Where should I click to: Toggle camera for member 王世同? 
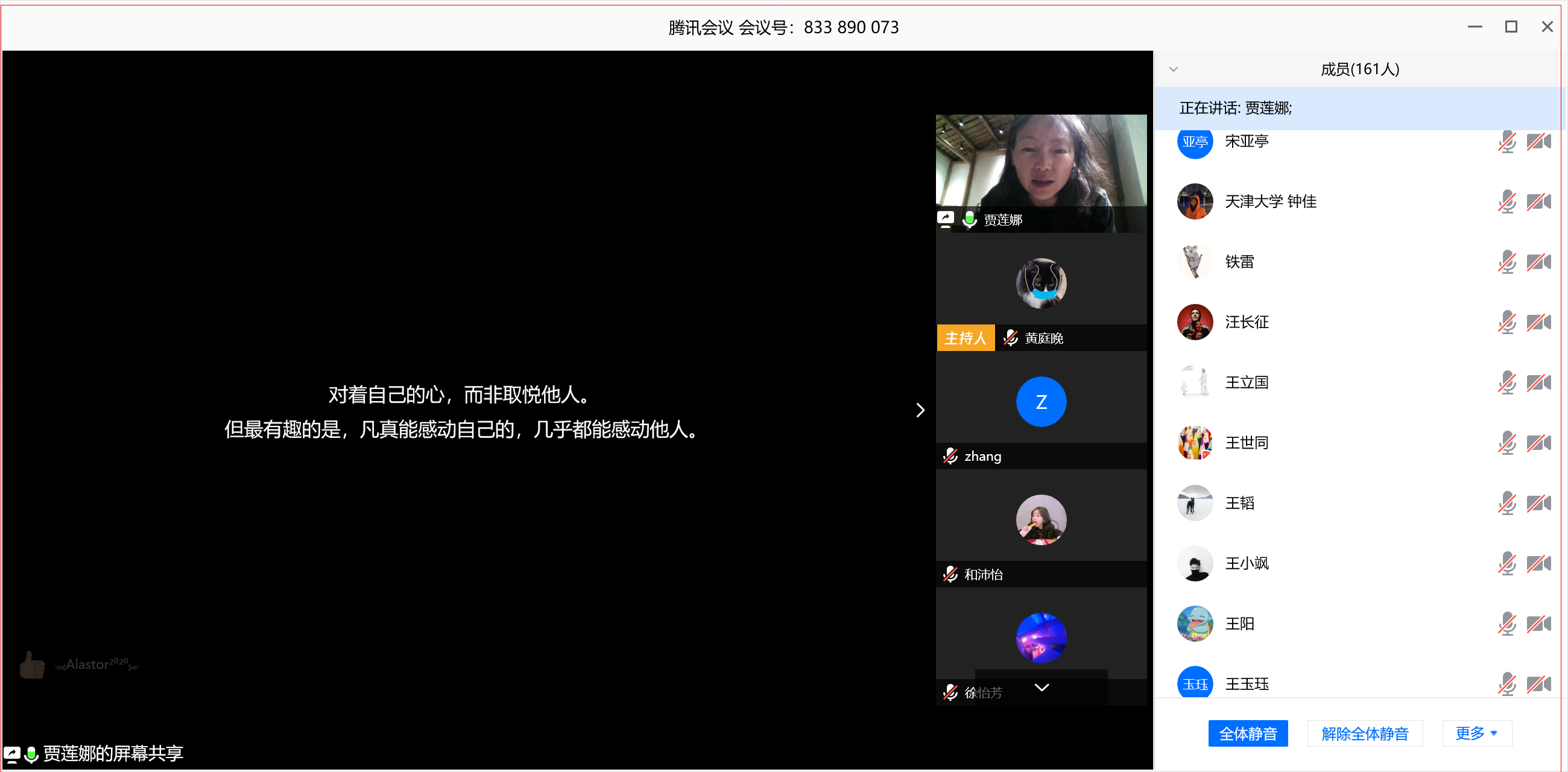(1538, 443)
